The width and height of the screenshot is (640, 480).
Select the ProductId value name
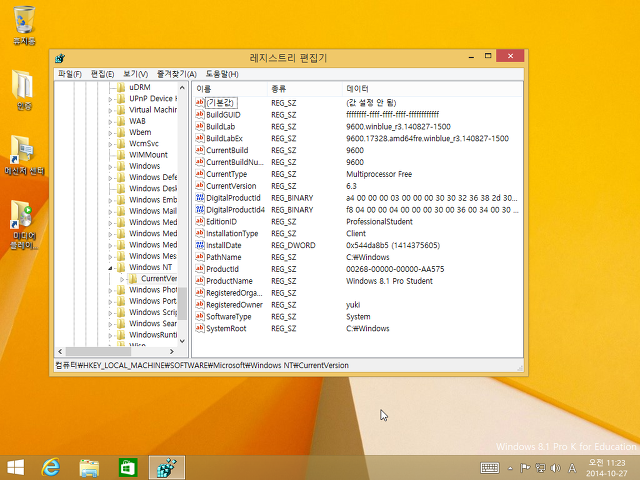coord(222,269)
